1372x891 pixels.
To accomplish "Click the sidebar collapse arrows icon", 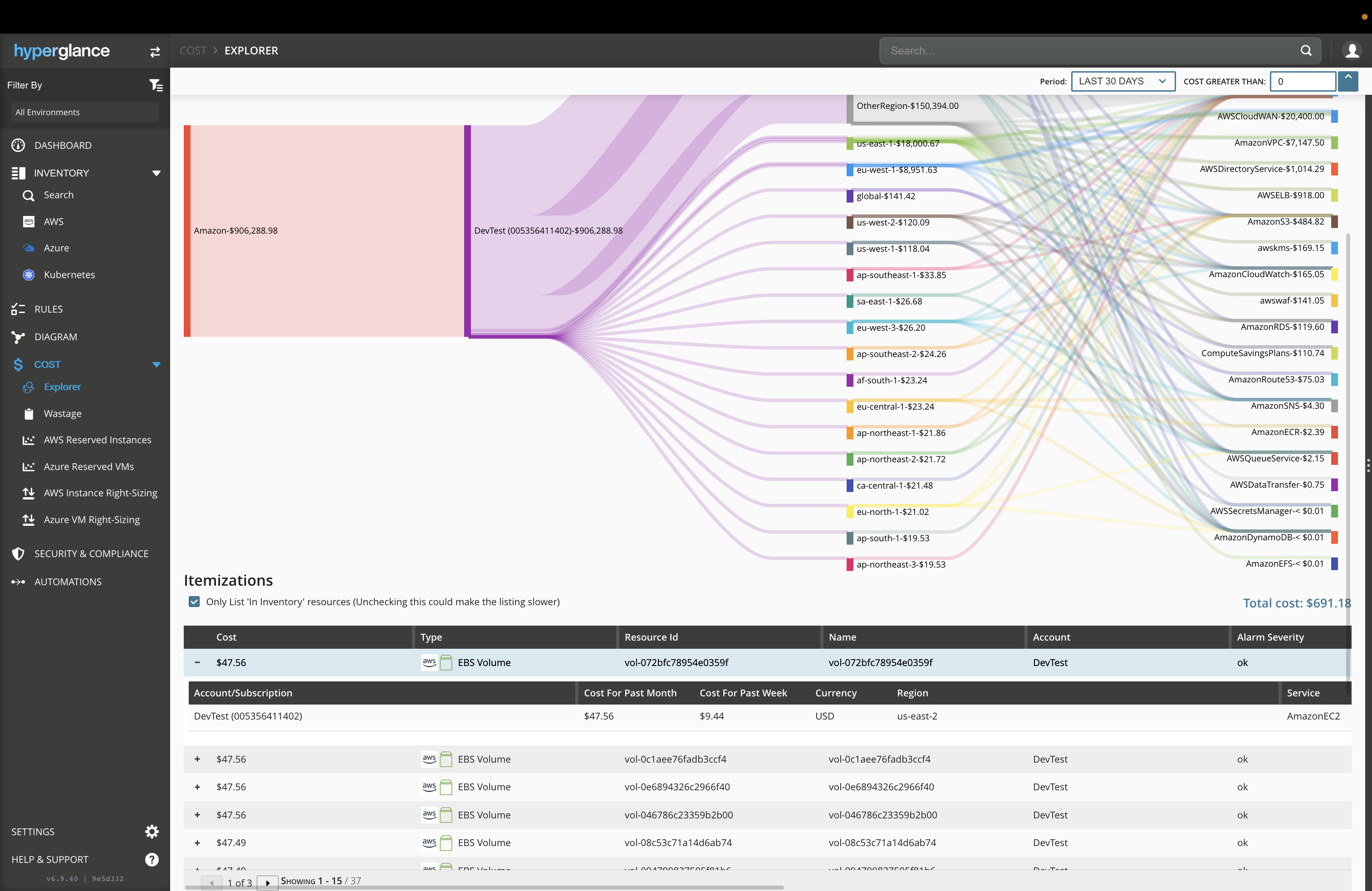I will [x=155, y=52].
